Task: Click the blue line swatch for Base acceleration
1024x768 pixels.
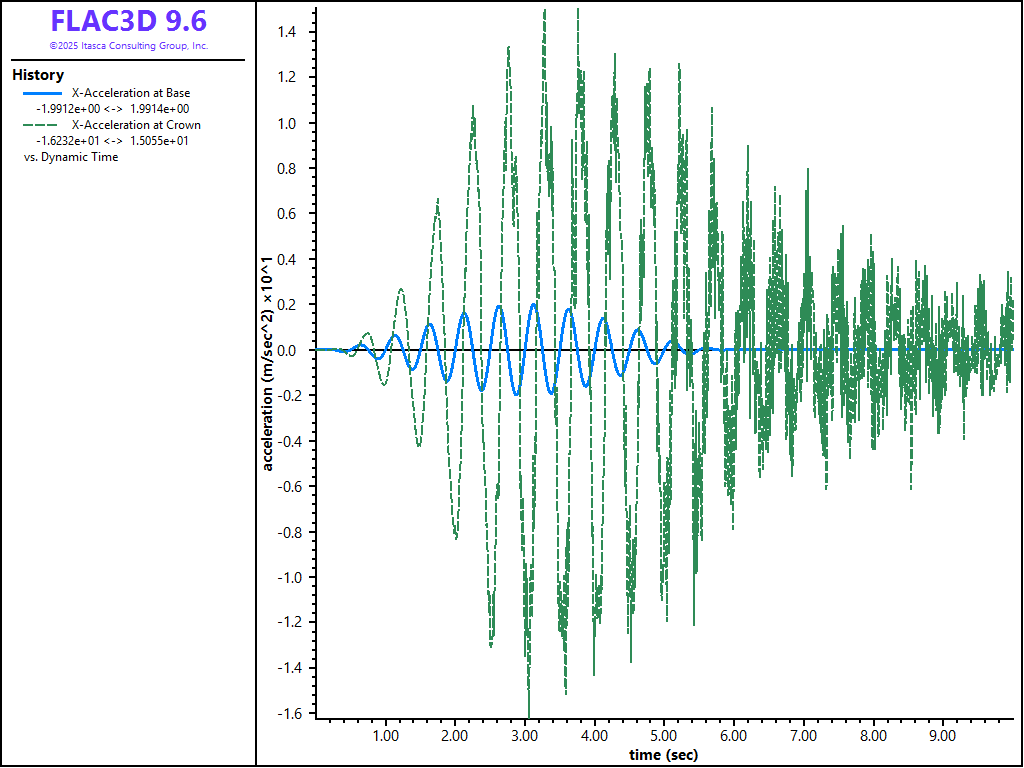Action: [x=42, y=93]
